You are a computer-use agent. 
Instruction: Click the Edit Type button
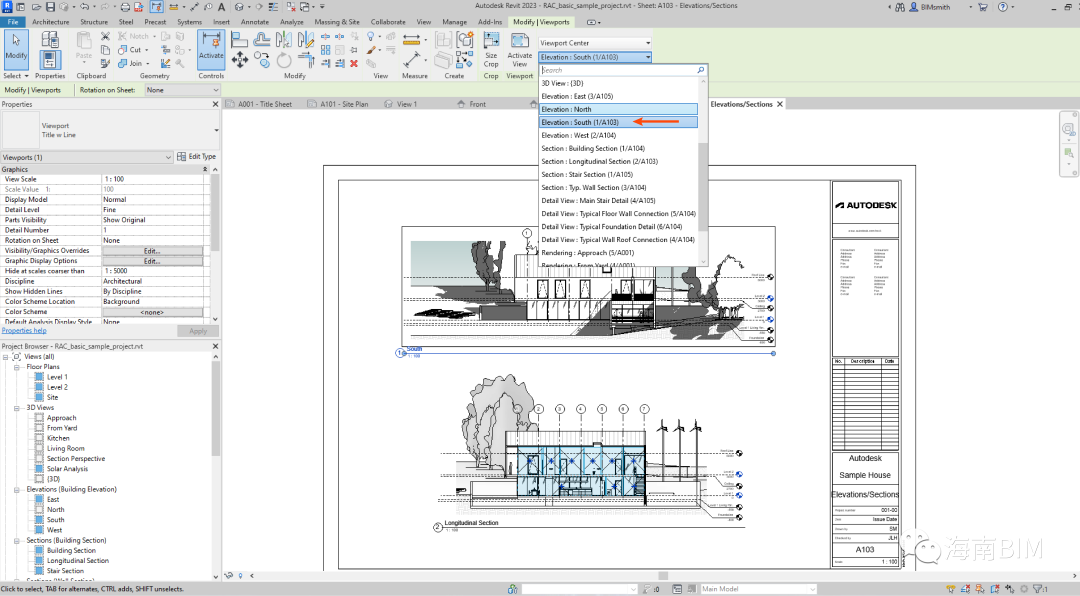coord(197,156)
